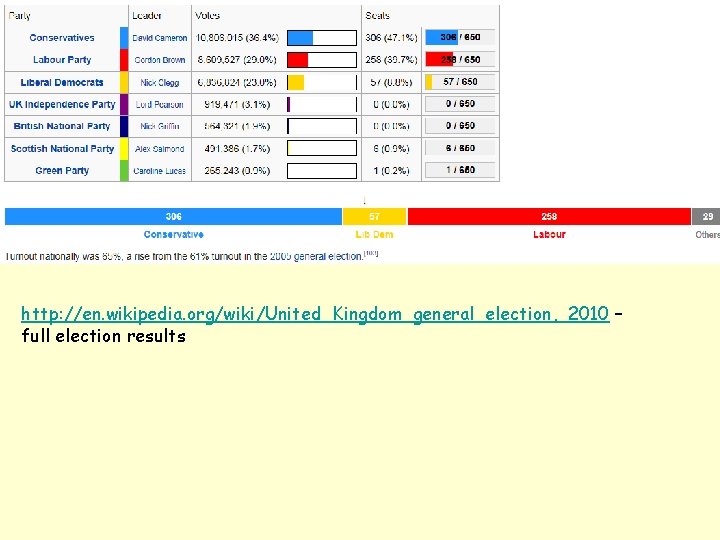Screen dimensions: 720x540
Task: Click the 'full election results' caption text
Action: point(104,336)
